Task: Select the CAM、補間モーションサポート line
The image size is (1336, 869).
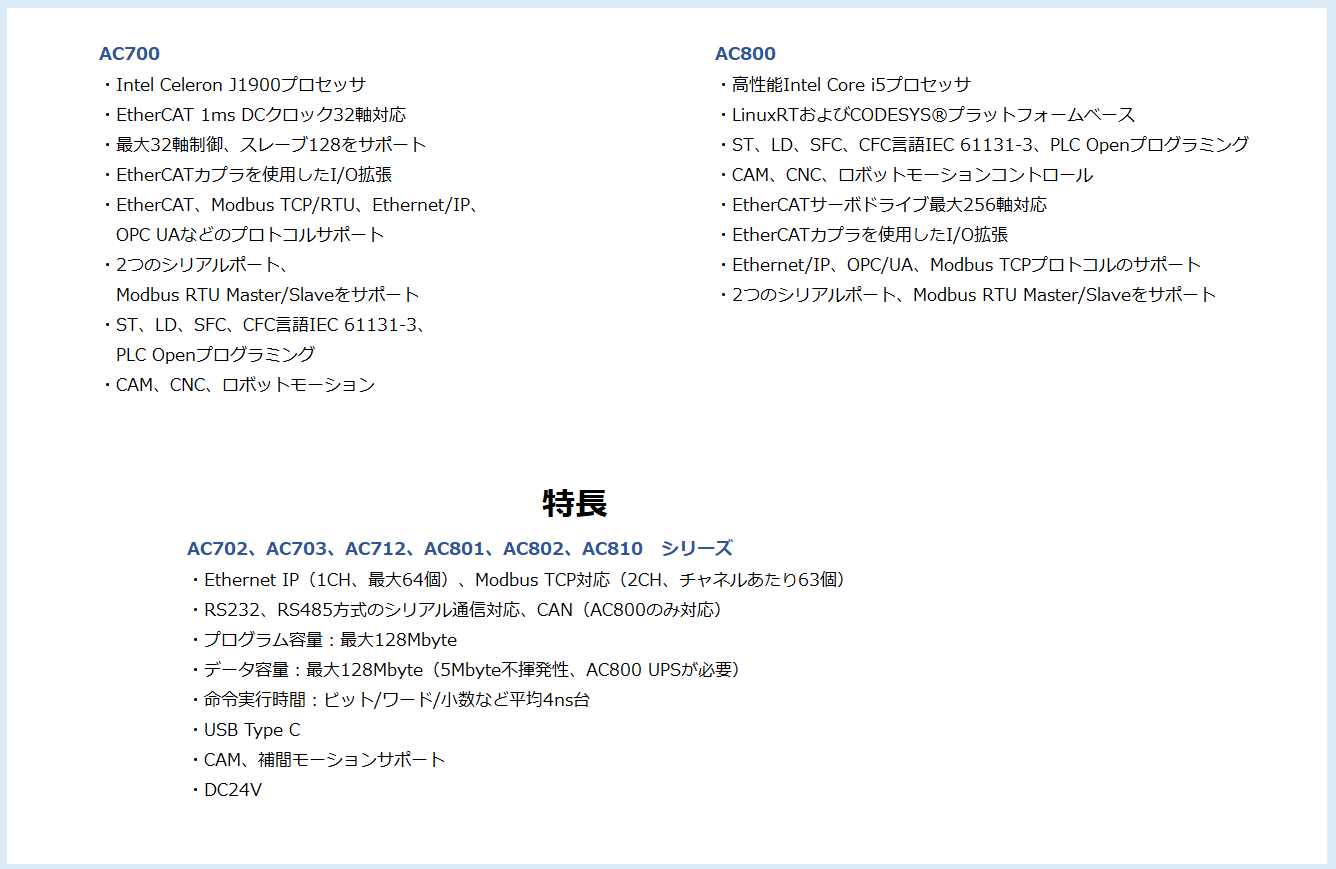Action: 318,760
